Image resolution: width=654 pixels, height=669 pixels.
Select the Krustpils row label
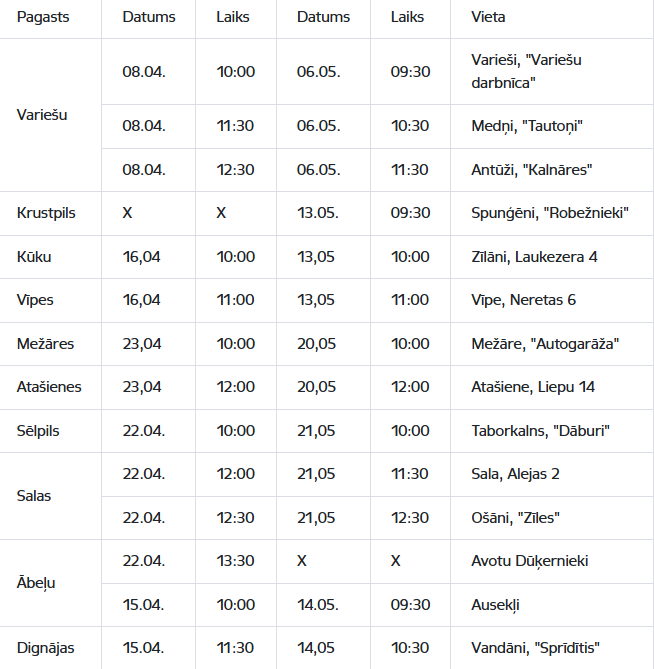tap(46, 213)
